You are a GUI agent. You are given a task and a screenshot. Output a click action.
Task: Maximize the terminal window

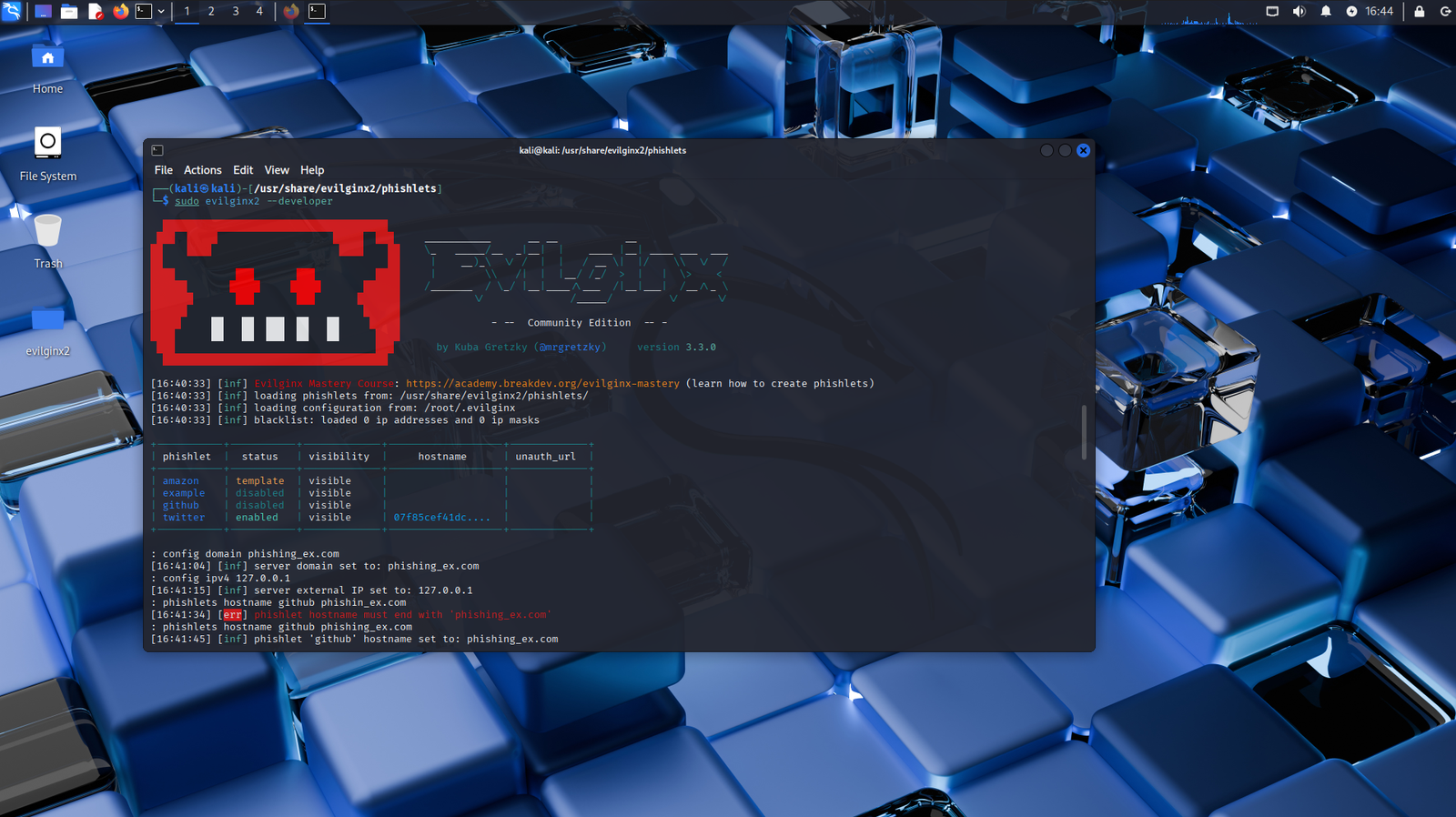coord(1065,150)
